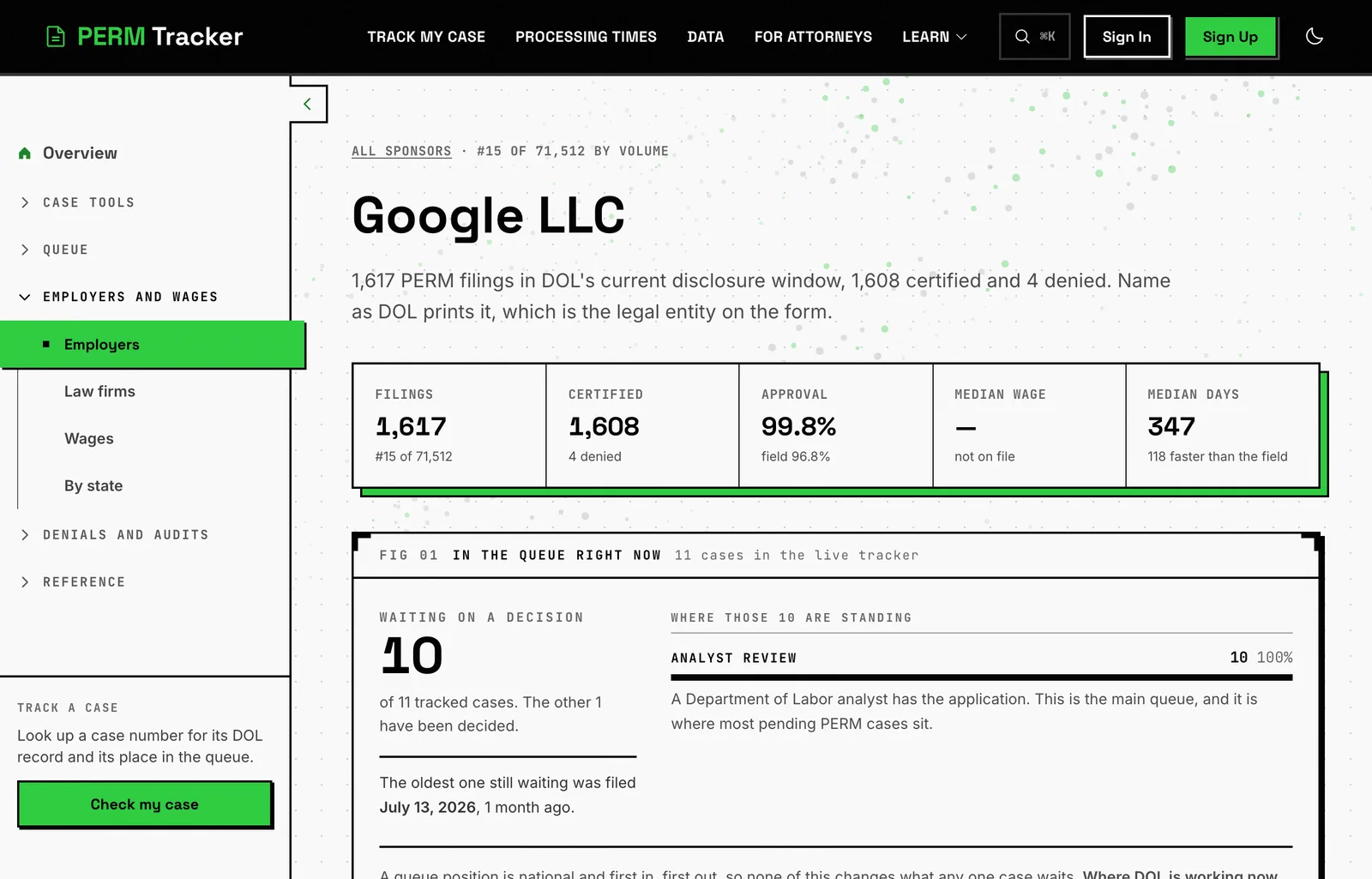Screen dimensions: 1372x879
Task: Click the '#15 OF 71,512 BY VOLUME' text
Action: (573, 151)
